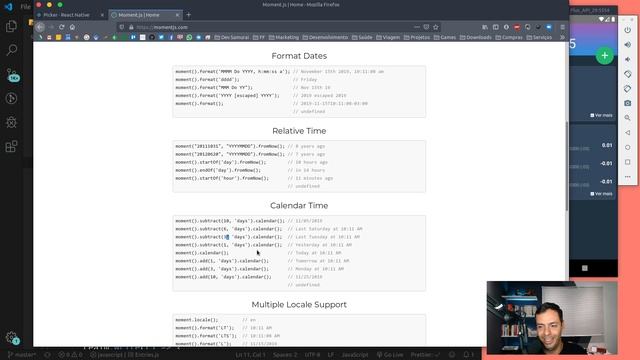Rotate emulator left
640x360 pixels.
(x=628, y=74)
